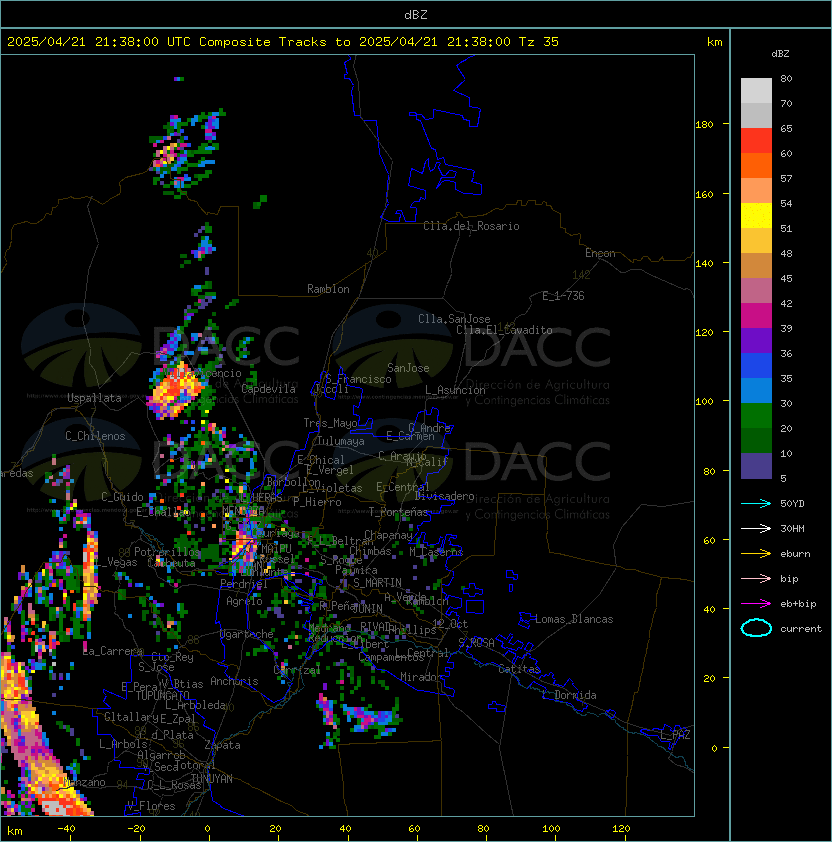Click the 'Divisadero' map label
The height and width of the screenshot is (842, 832).
click(445, 496)
